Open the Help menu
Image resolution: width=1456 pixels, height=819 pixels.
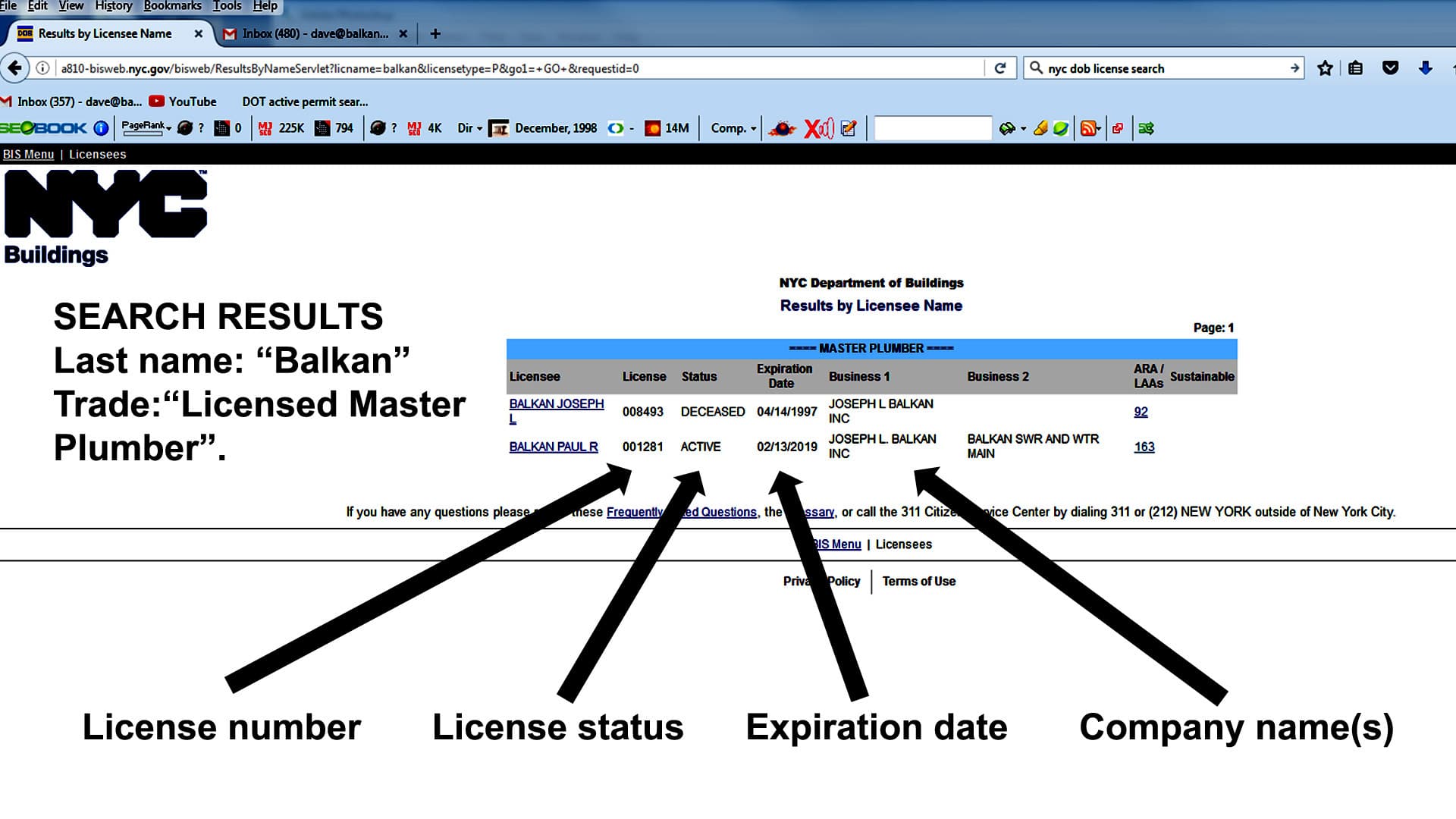265,6
